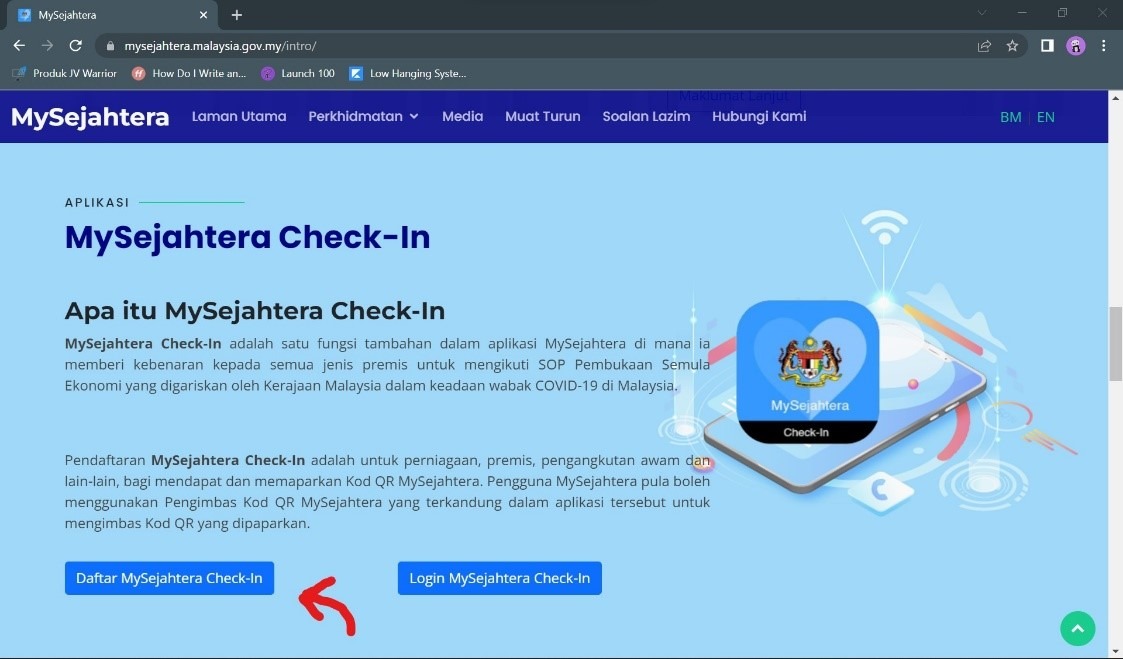This screenshot has width=1123, height=659.
Task: Click the MySejahtera Check-In app icon image
Action: [x=808, y=372]
